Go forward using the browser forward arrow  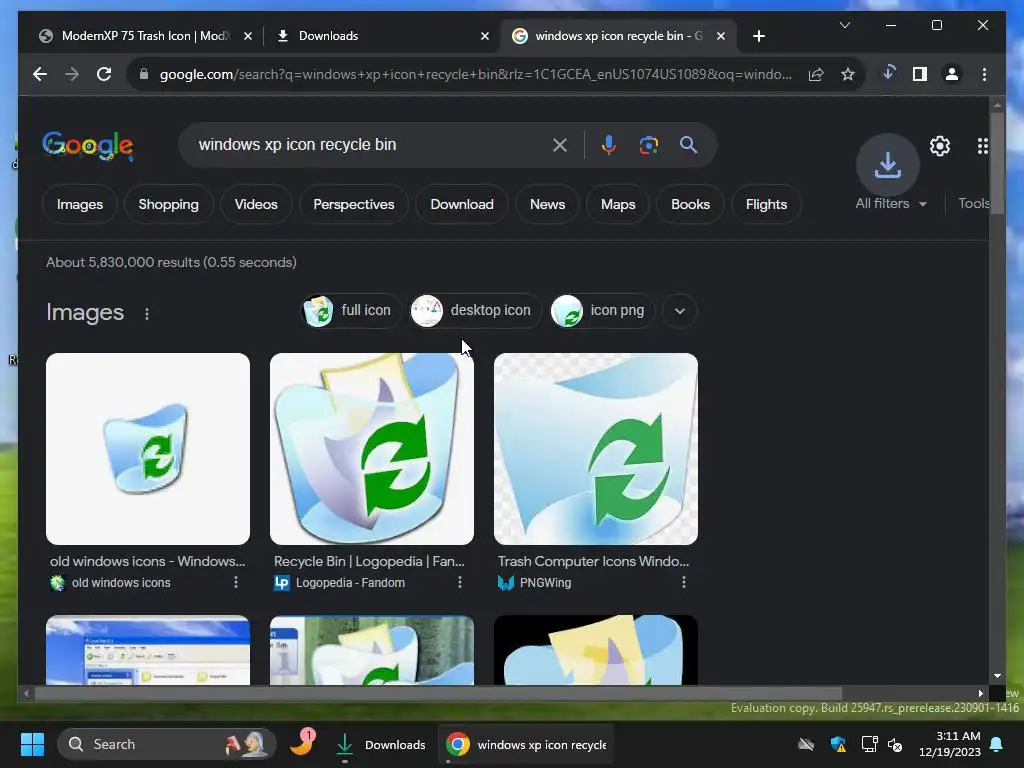72,74
